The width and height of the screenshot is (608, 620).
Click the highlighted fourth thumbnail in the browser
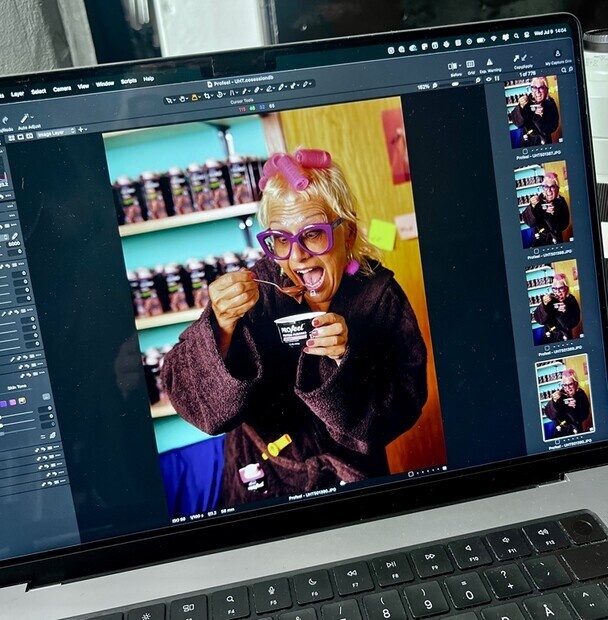pos(564,397)
